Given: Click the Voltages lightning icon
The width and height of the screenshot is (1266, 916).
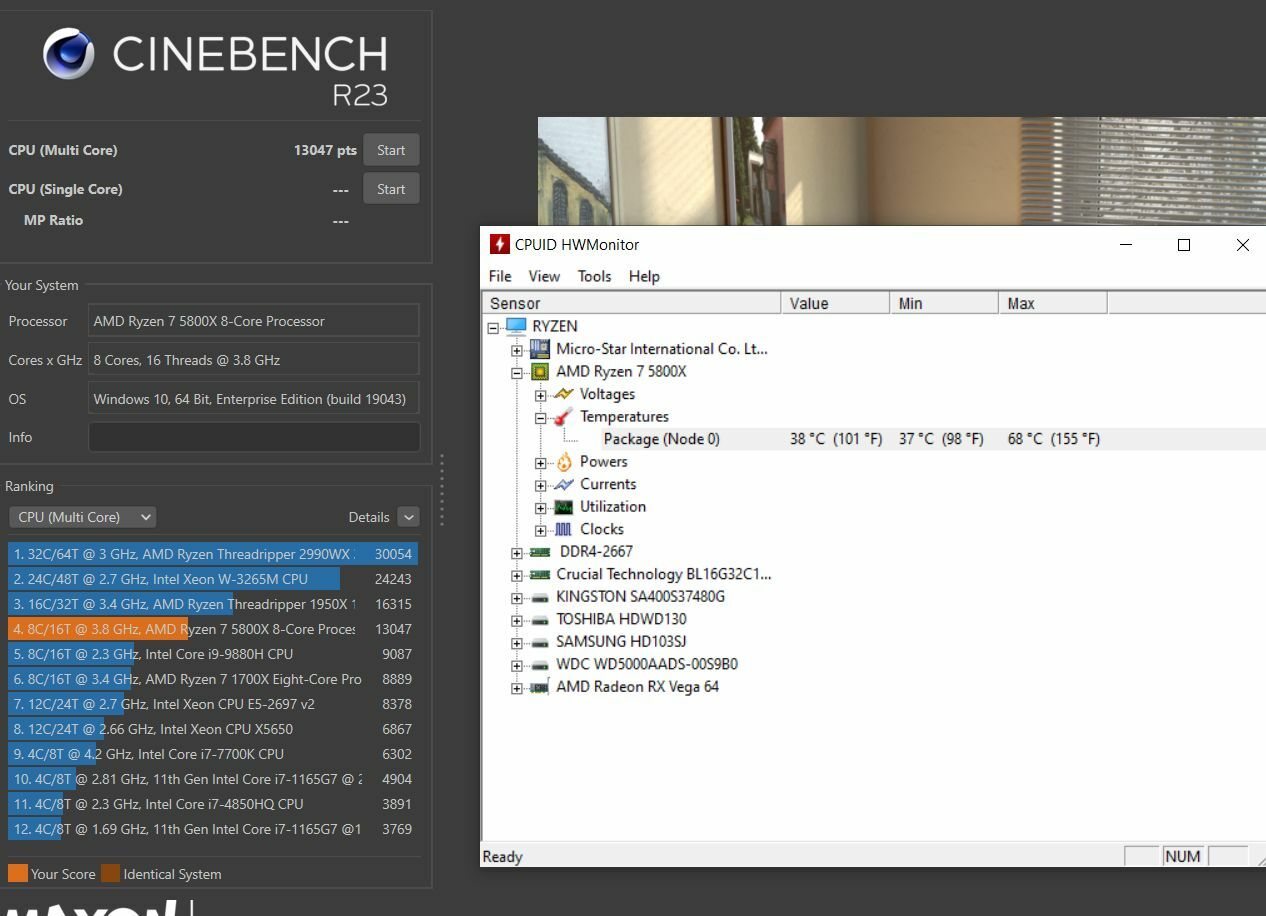Looking at the screenshot, I should tap(564, 394).
